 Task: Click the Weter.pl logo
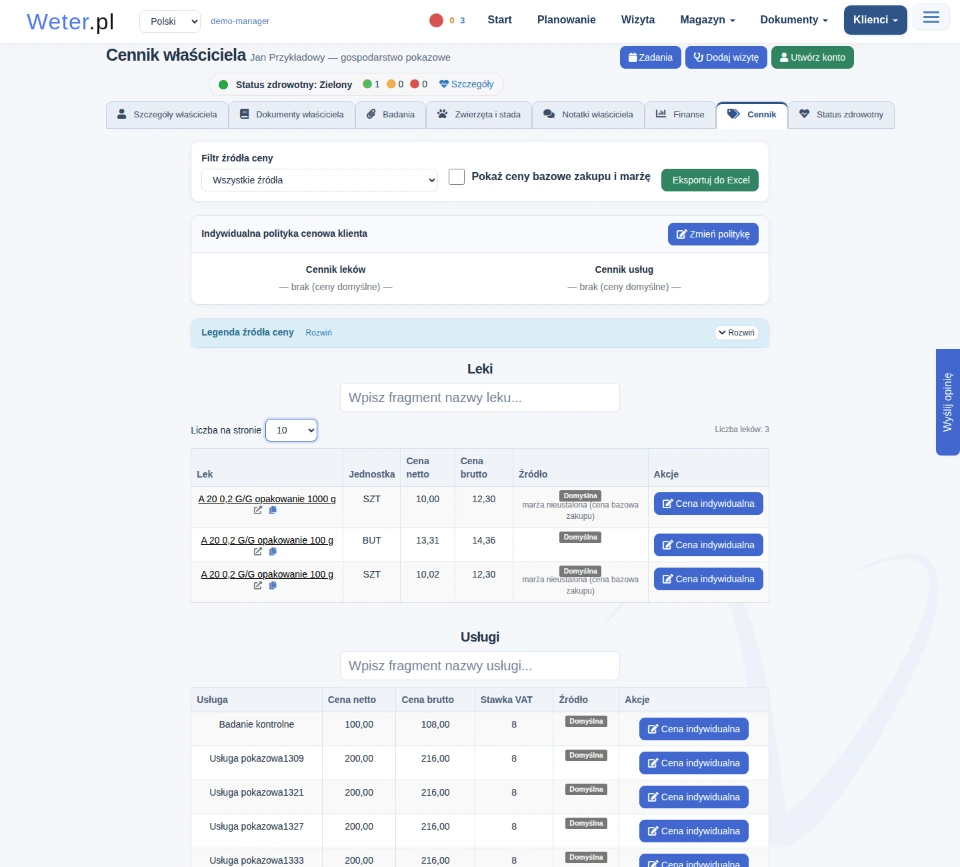(70, 21)
